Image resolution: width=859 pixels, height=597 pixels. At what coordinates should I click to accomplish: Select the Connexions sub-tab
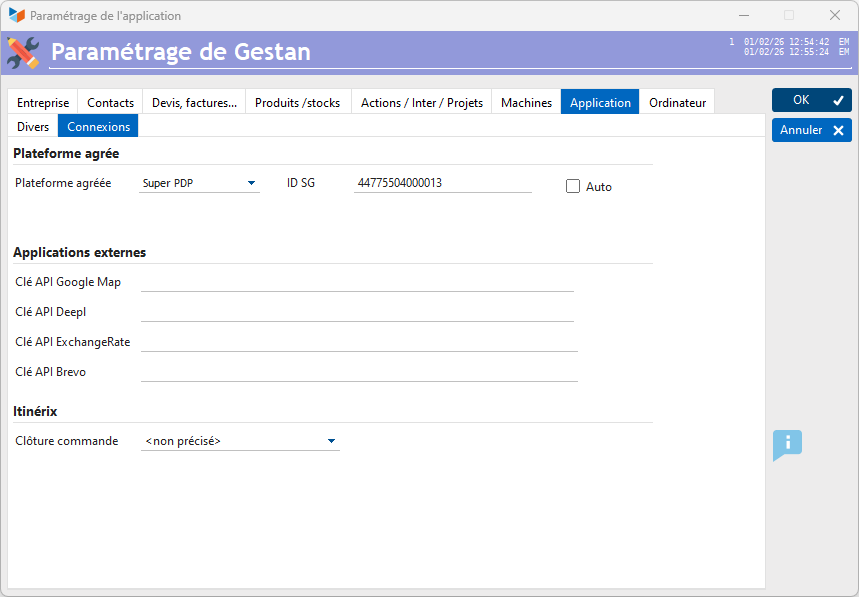pos(98,127)
